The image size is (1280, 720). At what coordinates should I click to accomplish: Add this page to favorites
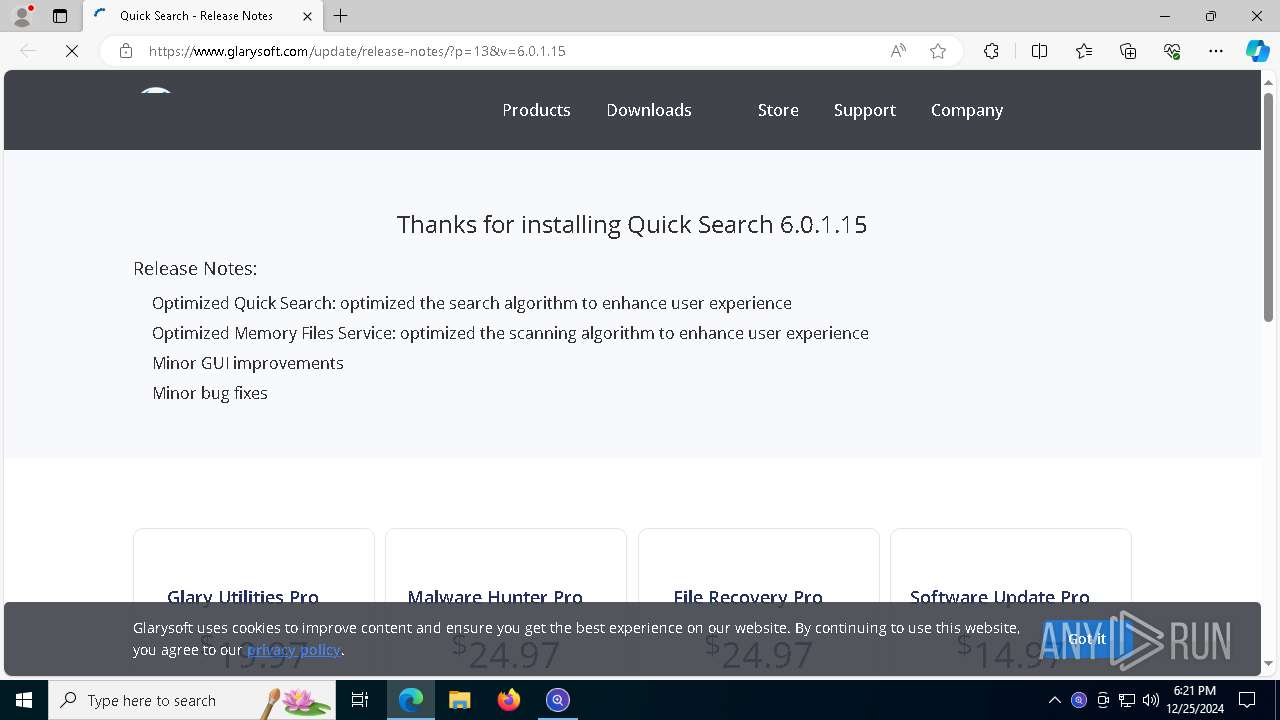(x=938, y=51)
